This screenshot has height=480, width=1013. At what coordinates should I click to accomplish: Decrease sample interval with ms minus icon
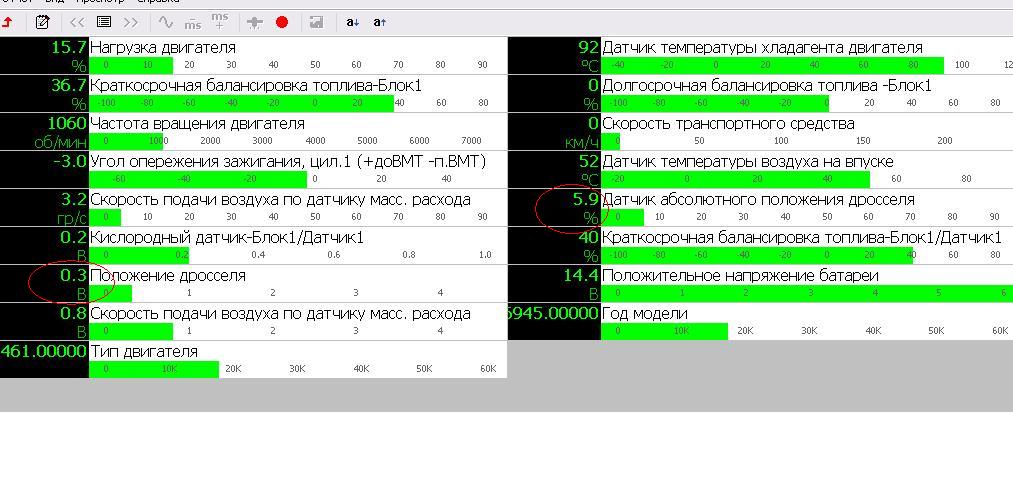(193, 23)
